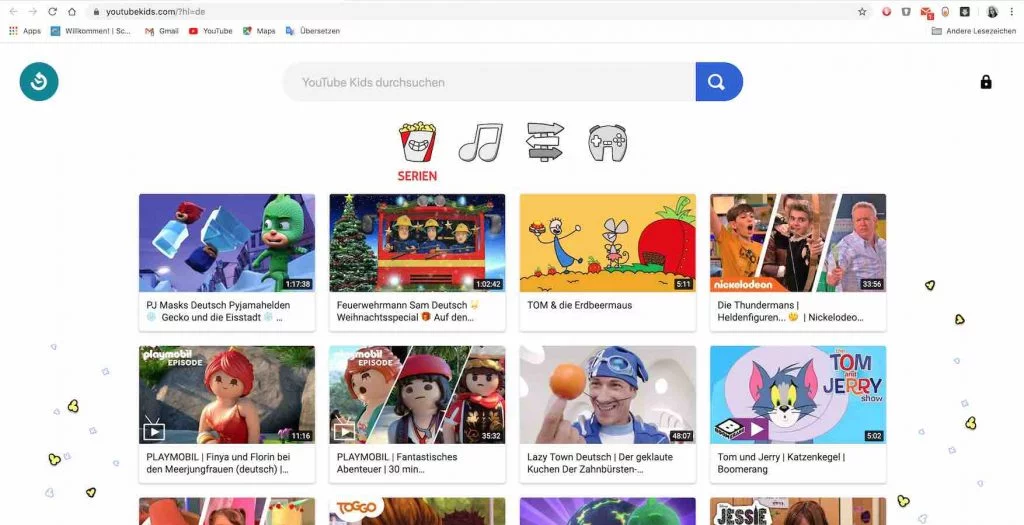
Task: Open the recently watched history icon
Action: 39,82
